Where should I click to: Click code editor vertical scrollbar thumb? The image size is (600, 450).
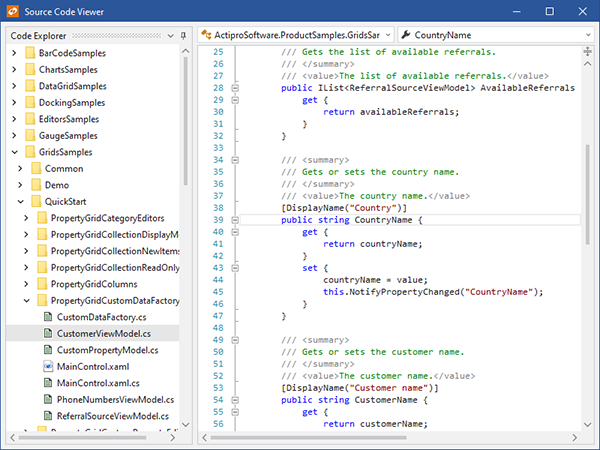coord(587,194)
